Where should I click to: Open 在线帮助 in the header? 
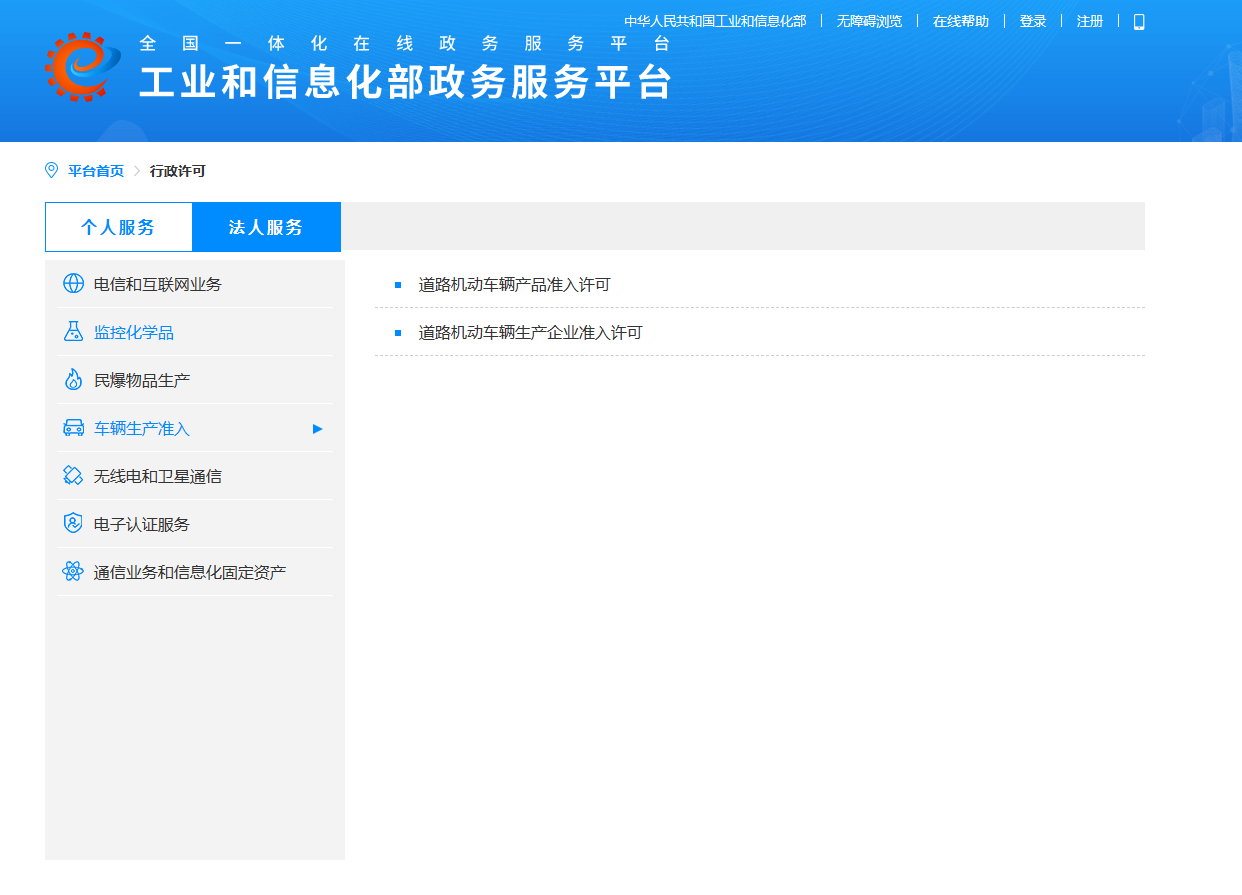(x=961, y=21)
